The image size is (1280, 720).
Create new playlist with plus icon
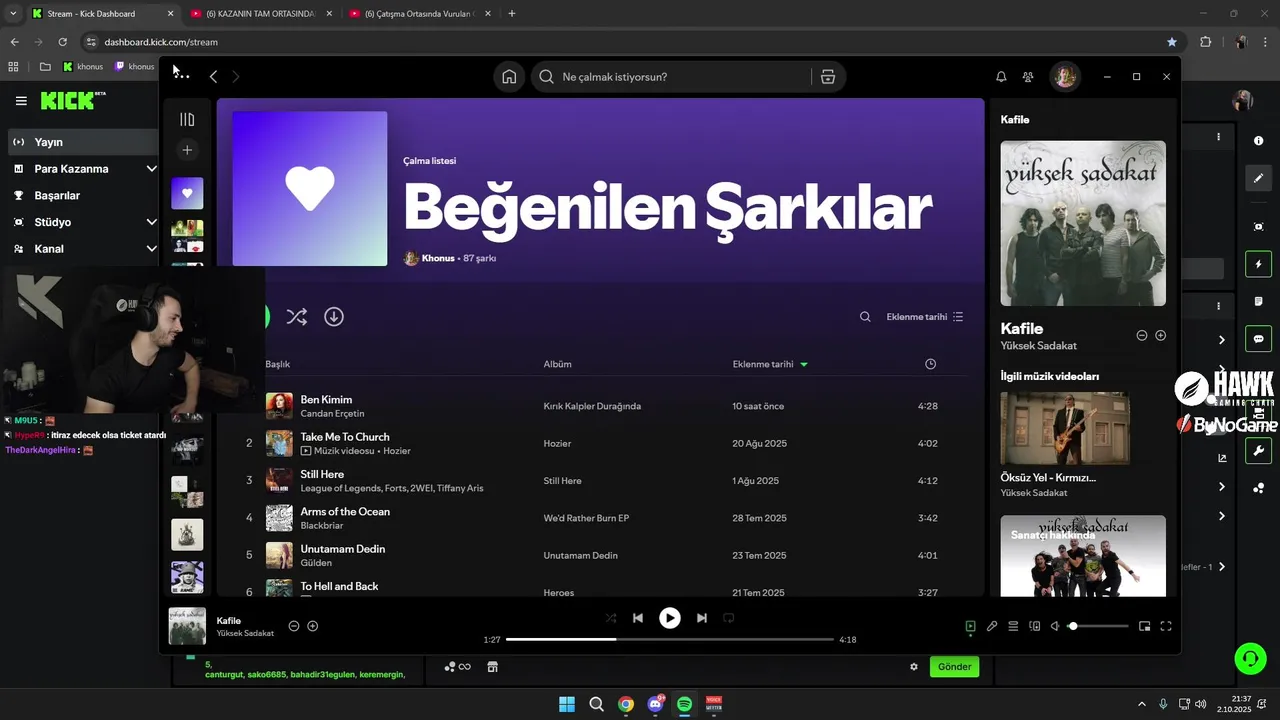[187, 150]
